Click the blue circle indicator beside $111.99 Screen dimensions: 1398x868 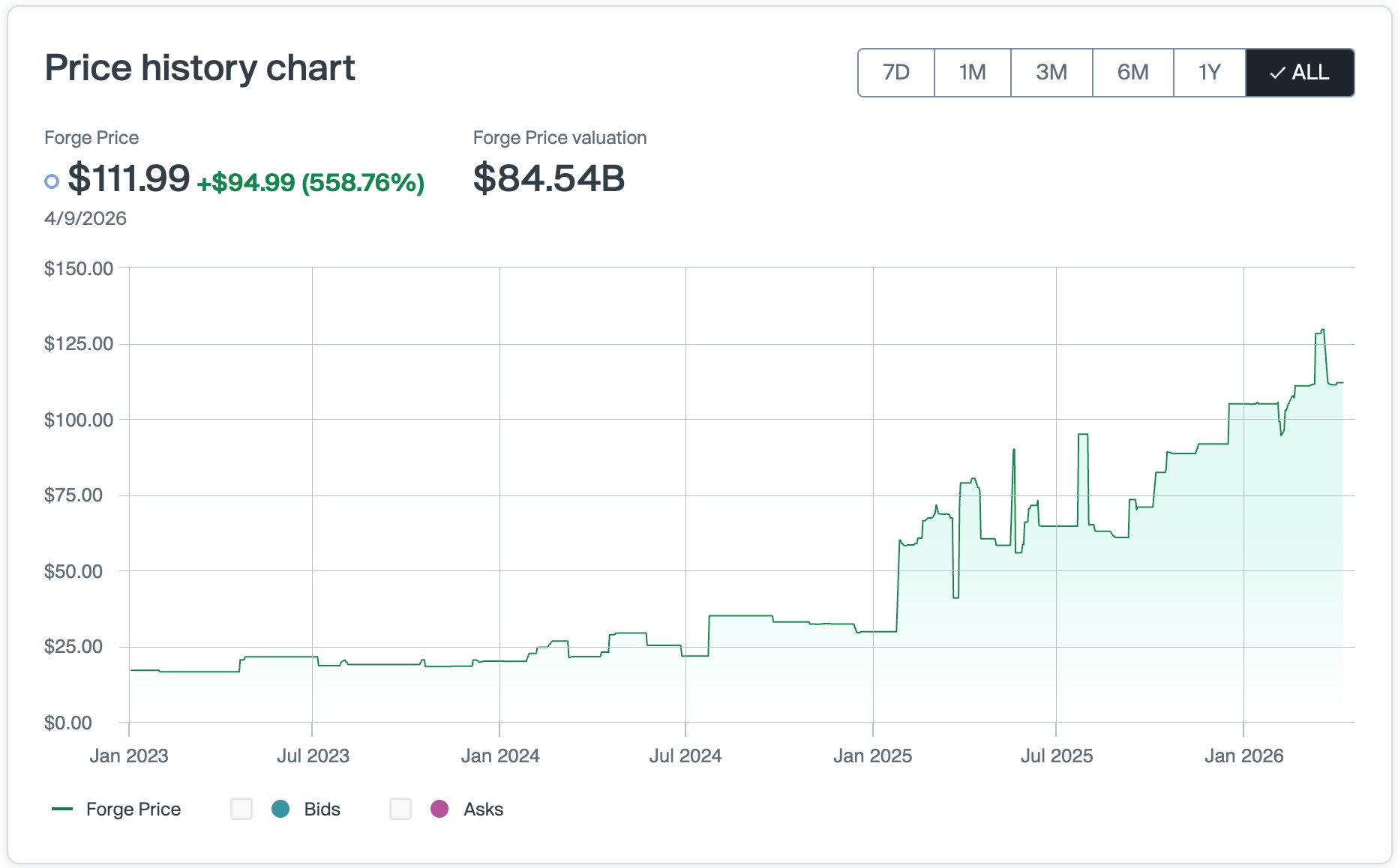coord(51,180)
